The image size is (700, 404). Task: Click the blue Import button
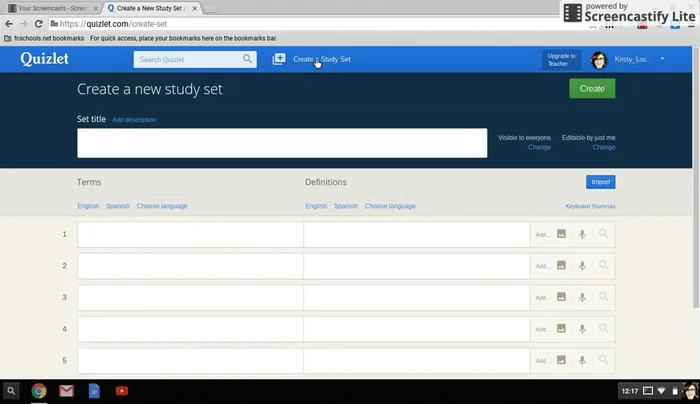coord(600,182)
